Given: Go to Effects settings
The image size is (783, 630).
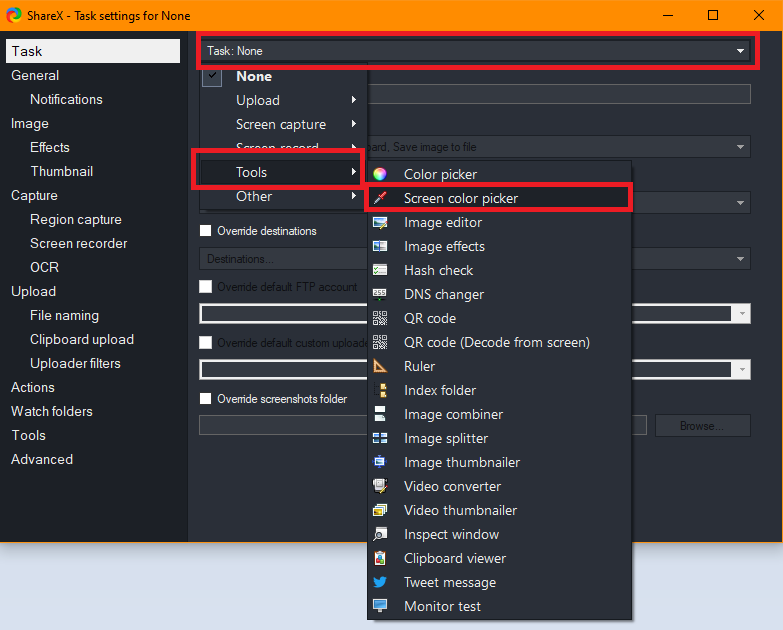Looking at the screenshot, I should [49, 147].
